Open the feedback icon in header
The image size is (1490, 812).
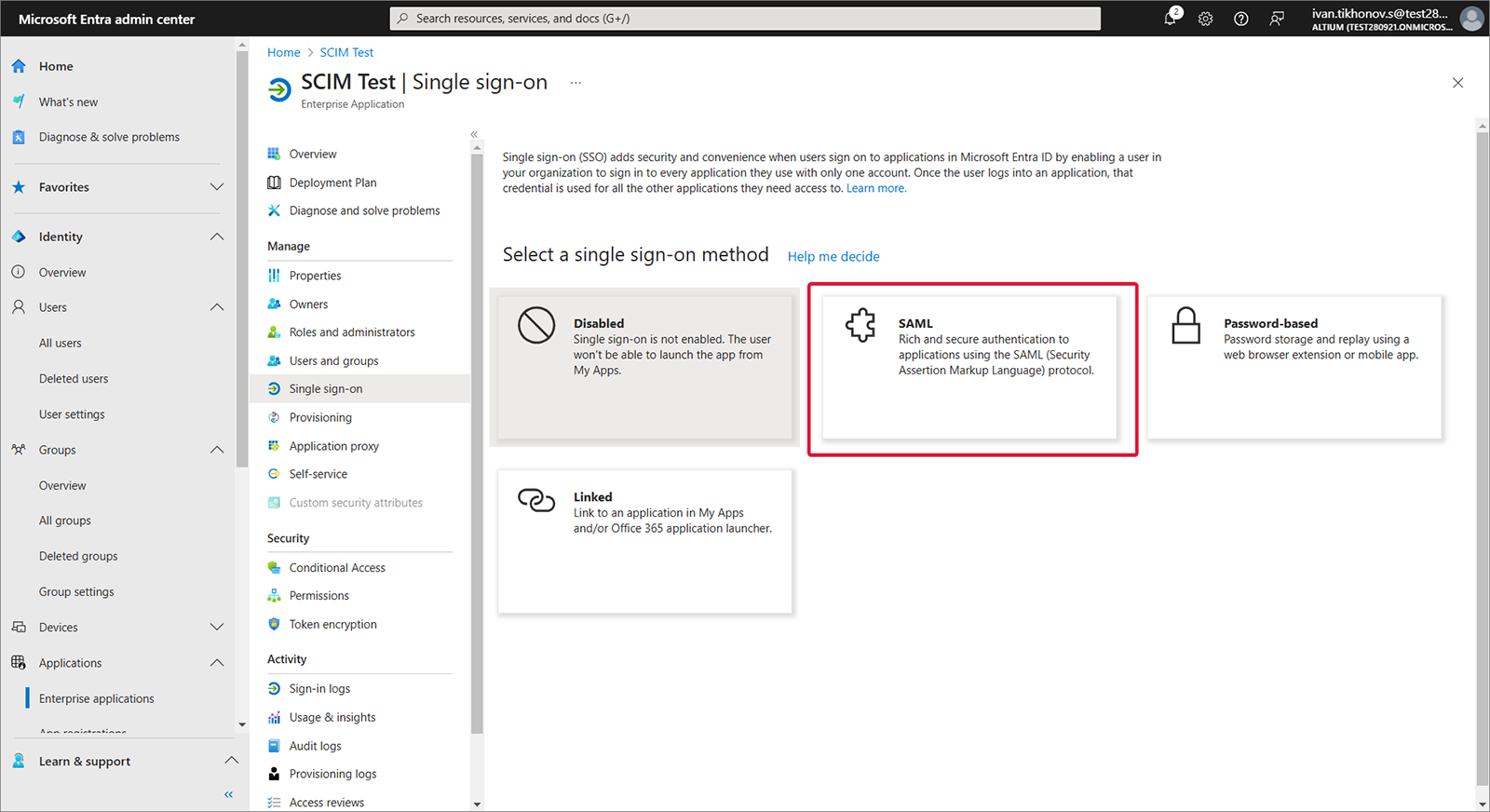(x=1277, y=19)
